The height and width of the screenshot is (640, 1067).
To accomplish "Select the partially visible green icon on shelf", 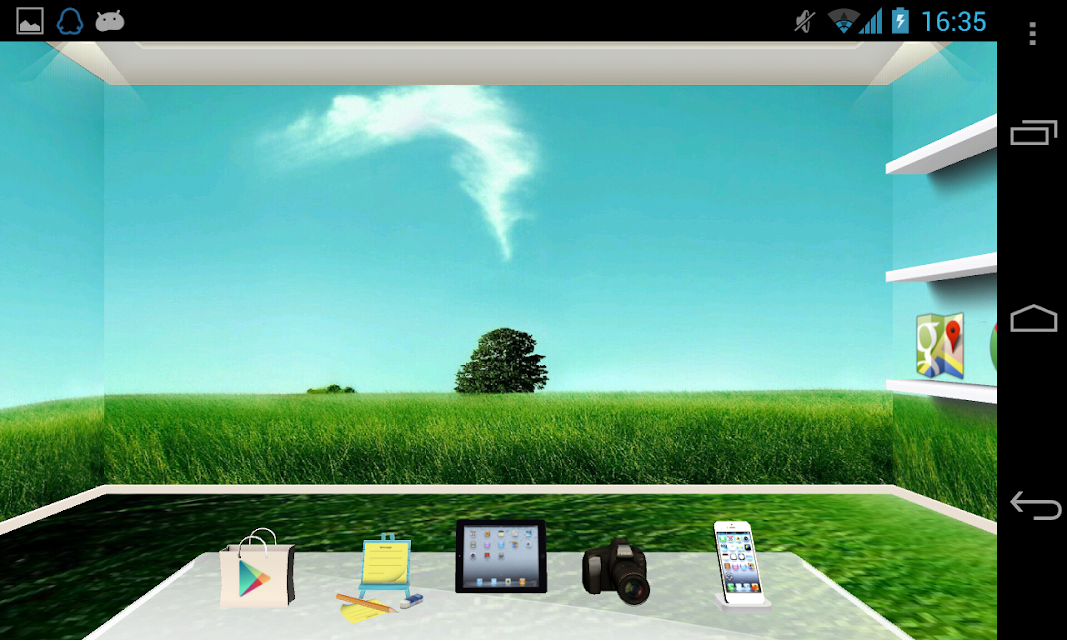I will pyautogui.click(x=993, y=347).
